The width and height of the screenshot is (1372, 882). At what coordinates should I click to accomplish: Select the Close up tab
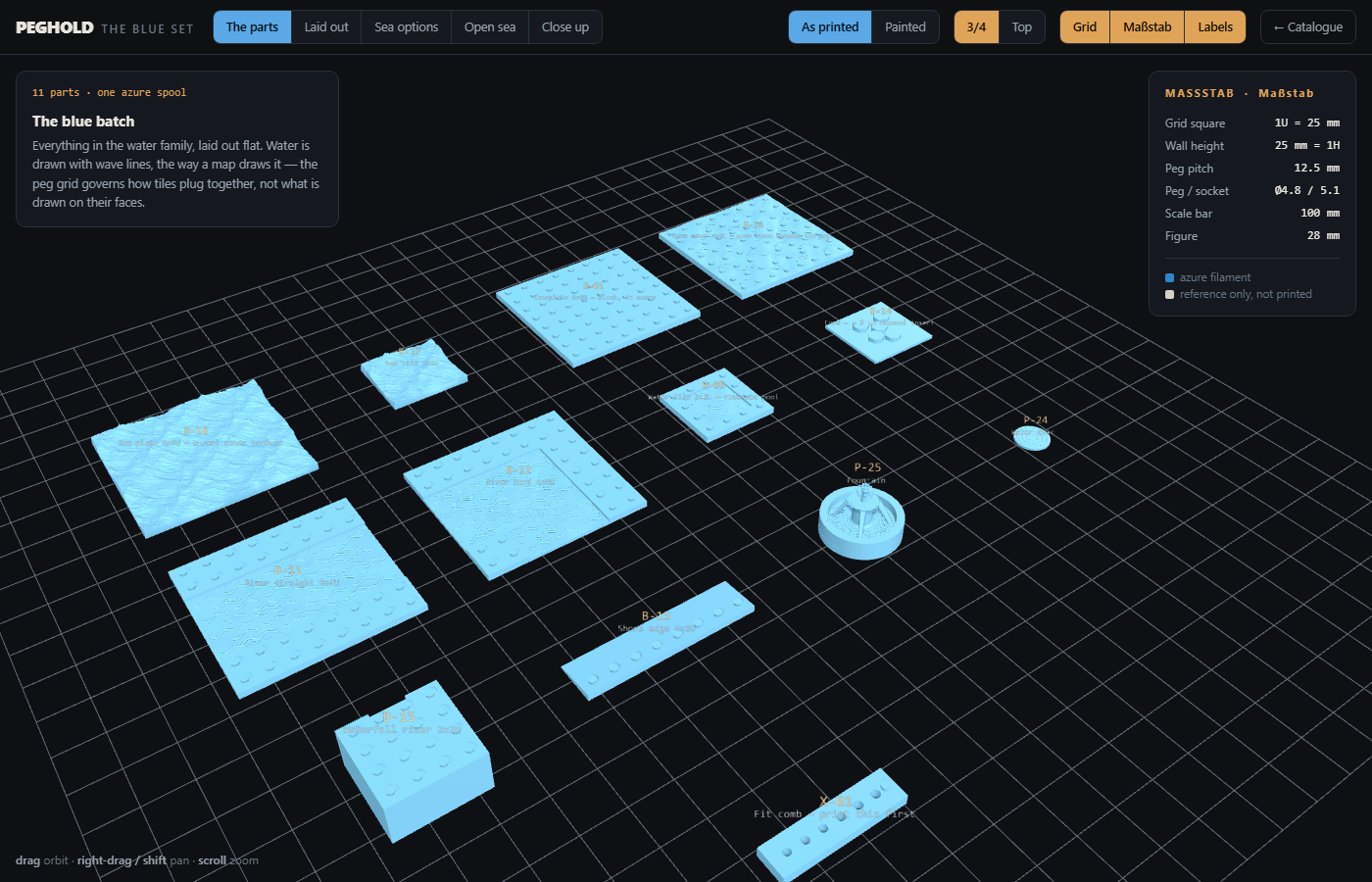tap(565, 27)
